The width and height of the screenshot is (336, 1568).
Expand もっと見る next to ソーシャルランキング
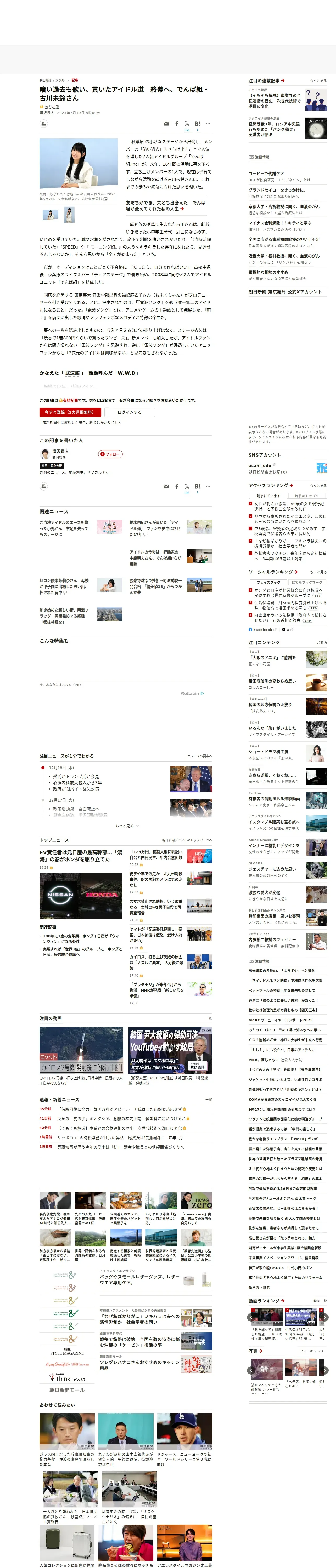(x=318, y=572)
